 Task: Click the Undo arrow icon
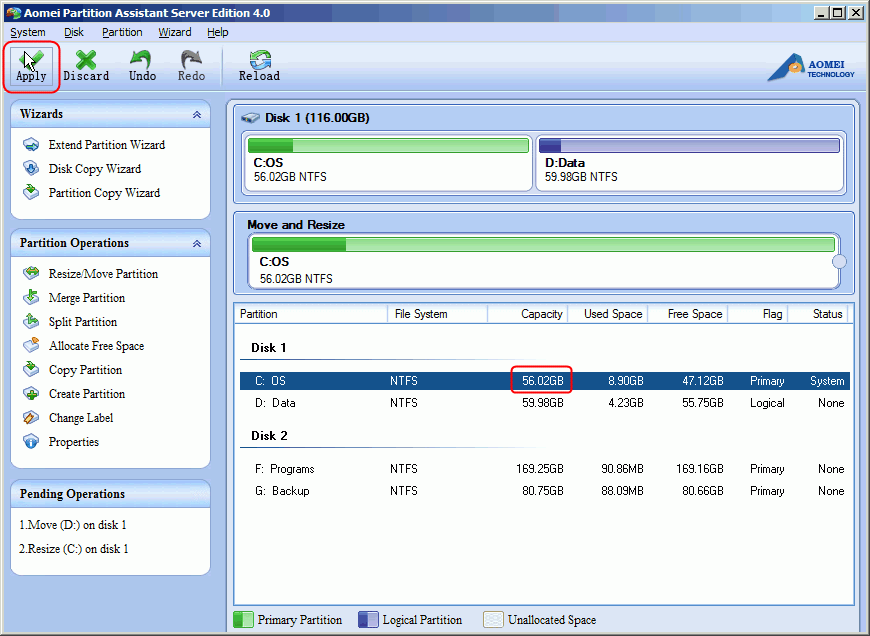coord(142,64)
